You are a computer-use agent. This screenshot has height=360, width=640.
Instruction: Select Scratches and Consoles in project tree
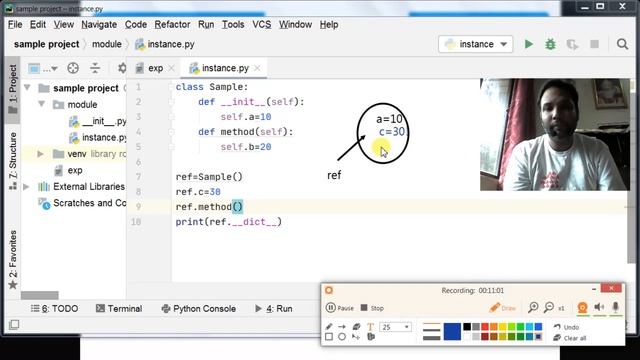pos(83,203)
